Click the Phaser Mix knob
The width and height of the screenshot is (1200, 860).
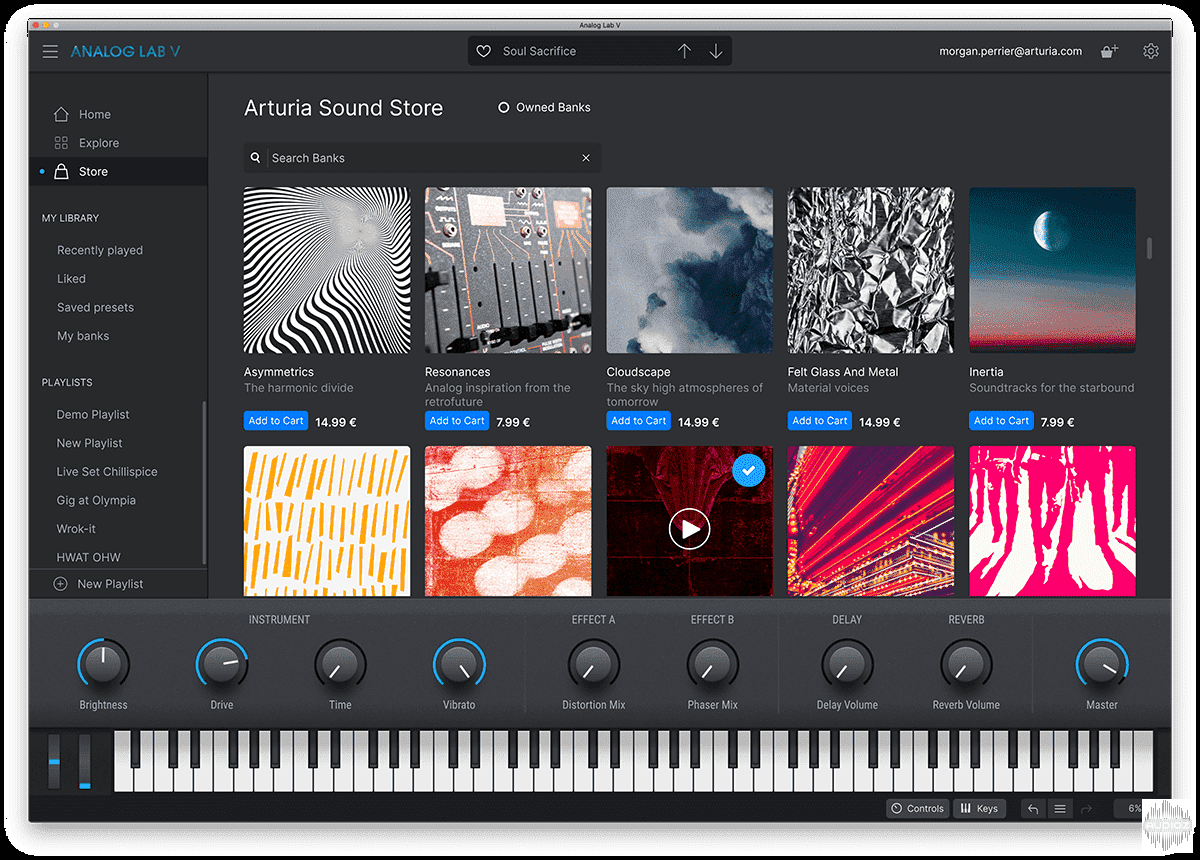coord(713,664)
